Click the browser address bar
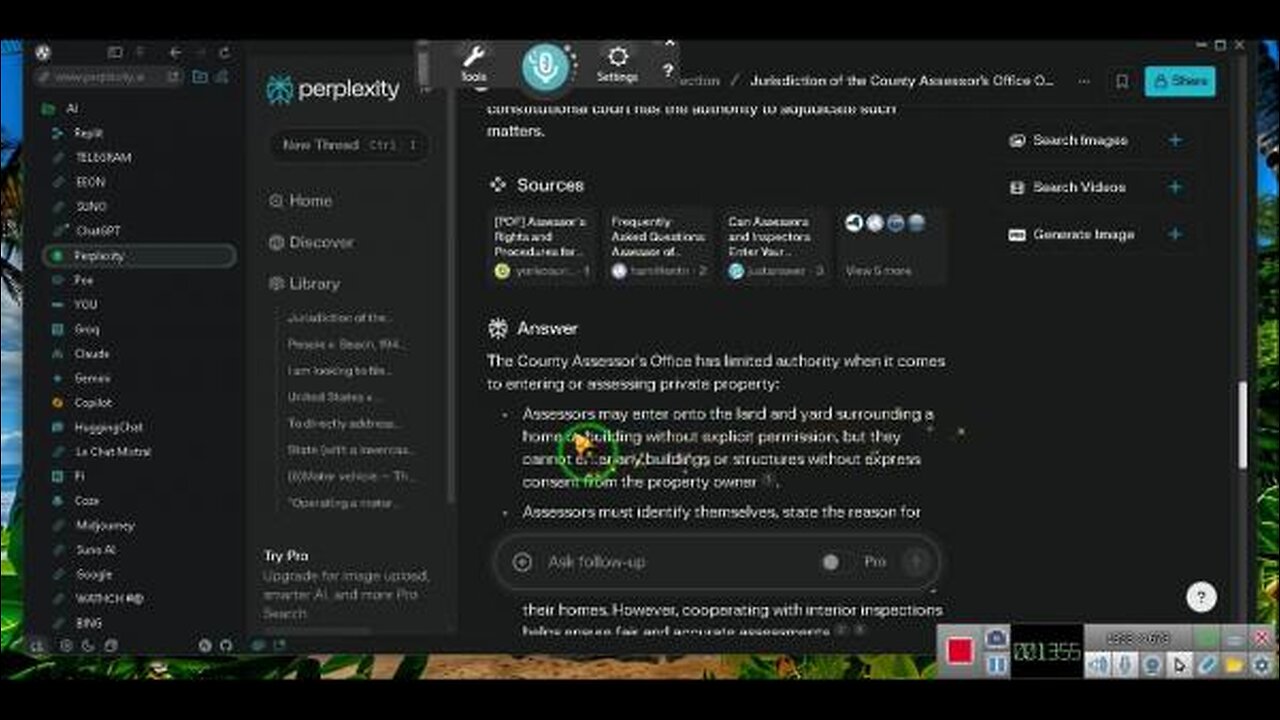1280x720 pixels. 110,77
